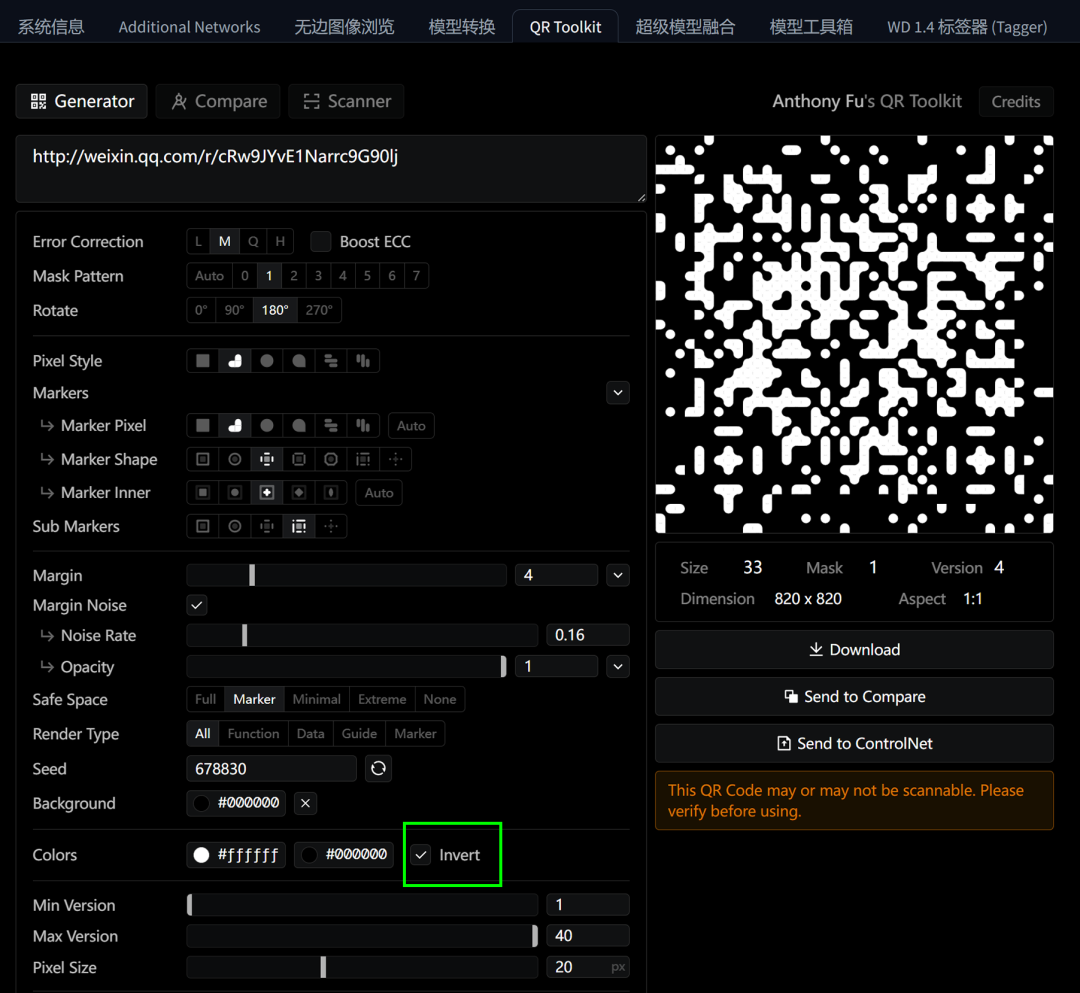Select the square Pixel Style icon

coord(202,360)
